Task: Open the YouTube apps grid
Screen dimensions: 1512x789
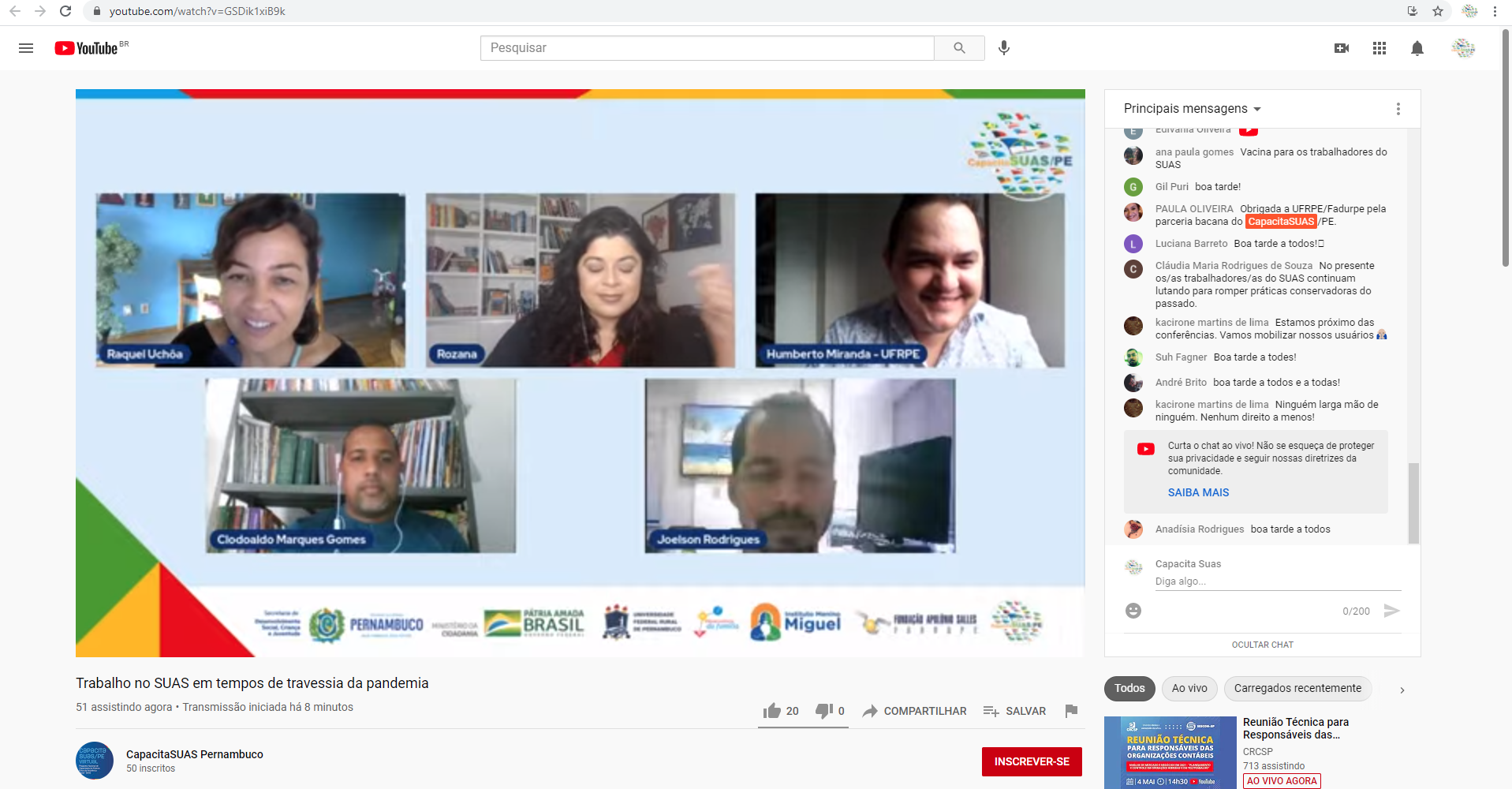Action: coord(1379,48)
